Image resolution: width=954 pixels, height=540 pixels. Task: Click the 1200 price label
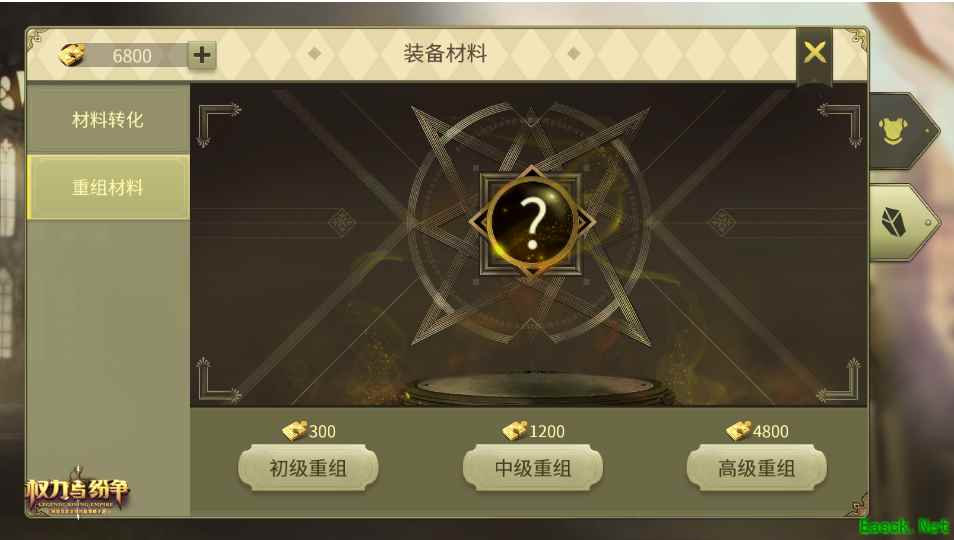547,431
